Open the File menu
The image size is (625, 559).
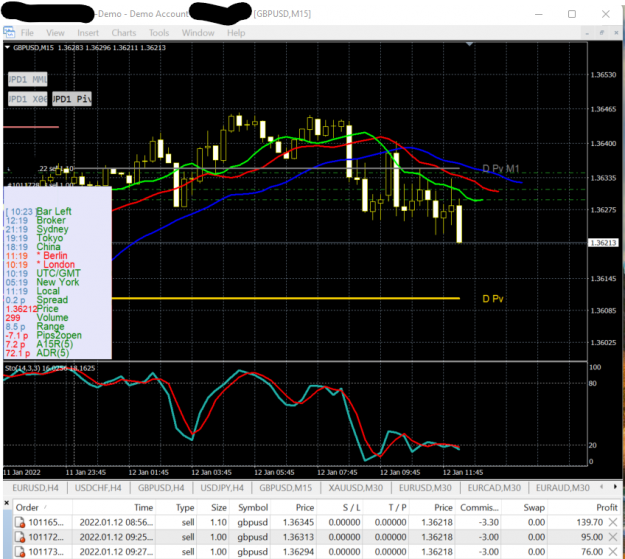click(27, 33)
